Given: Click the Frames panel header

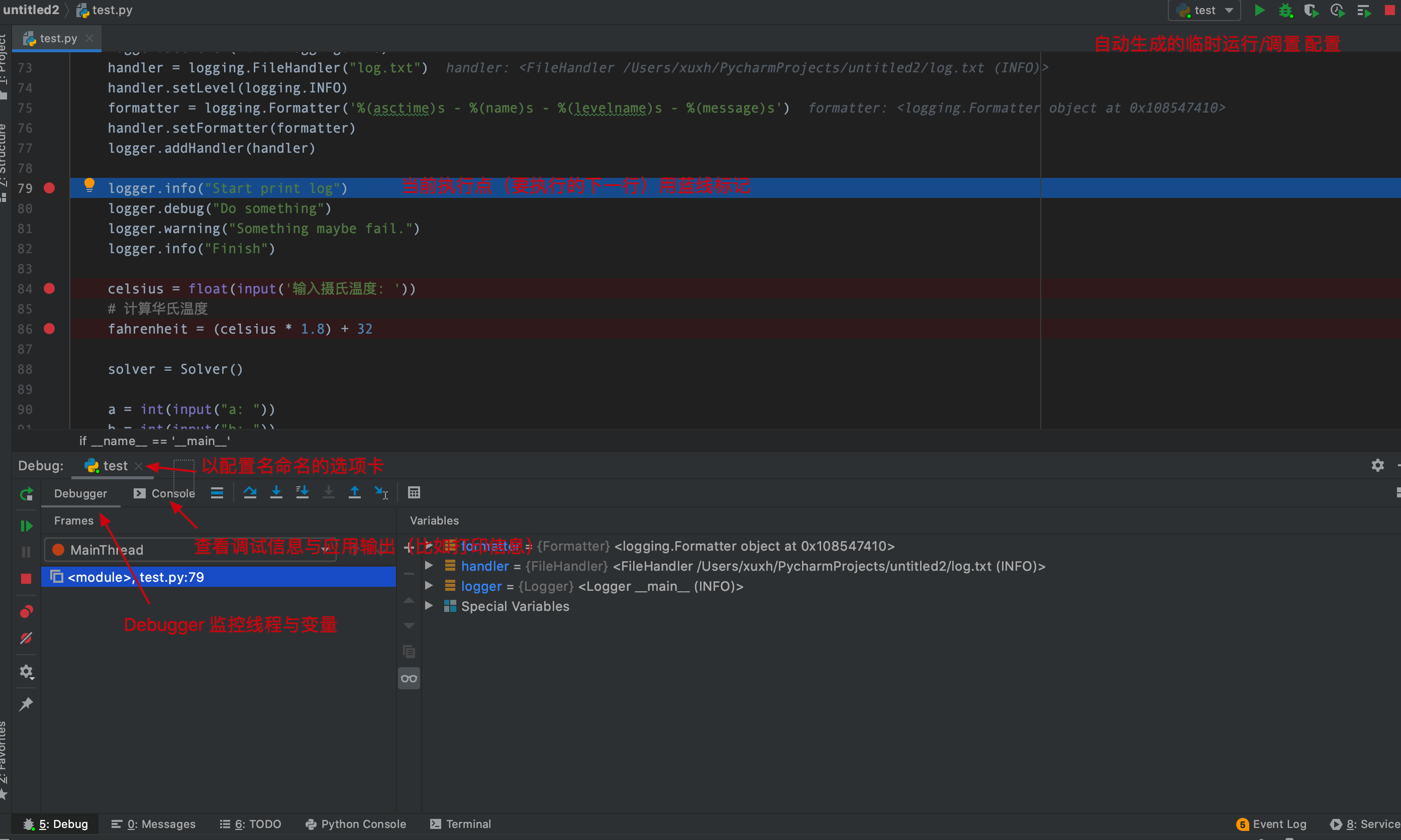Looking at the screenshot, I should (x=73, y=521).
